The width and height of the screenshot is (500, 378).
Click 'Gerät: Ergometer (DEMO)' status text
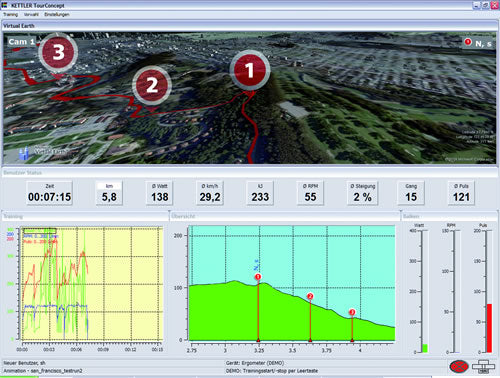(255, 363)
